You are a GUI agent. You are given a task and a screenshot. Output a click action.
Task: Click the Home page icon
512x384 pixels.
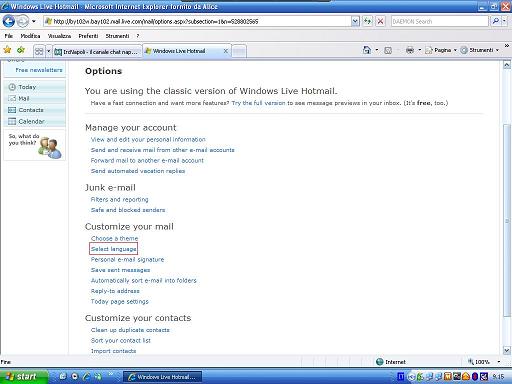[367, 50]
